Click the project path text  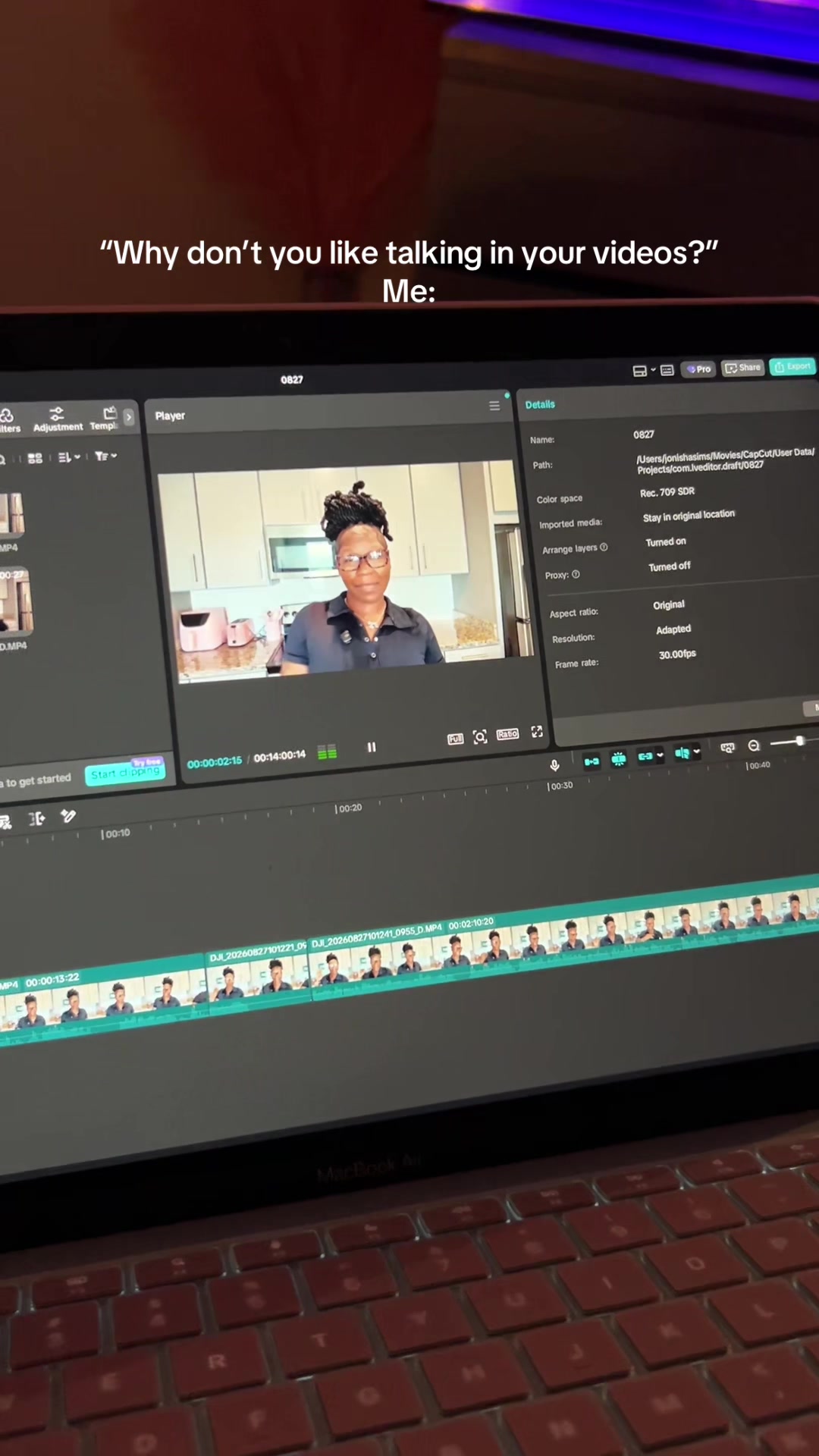pos(725,460)
